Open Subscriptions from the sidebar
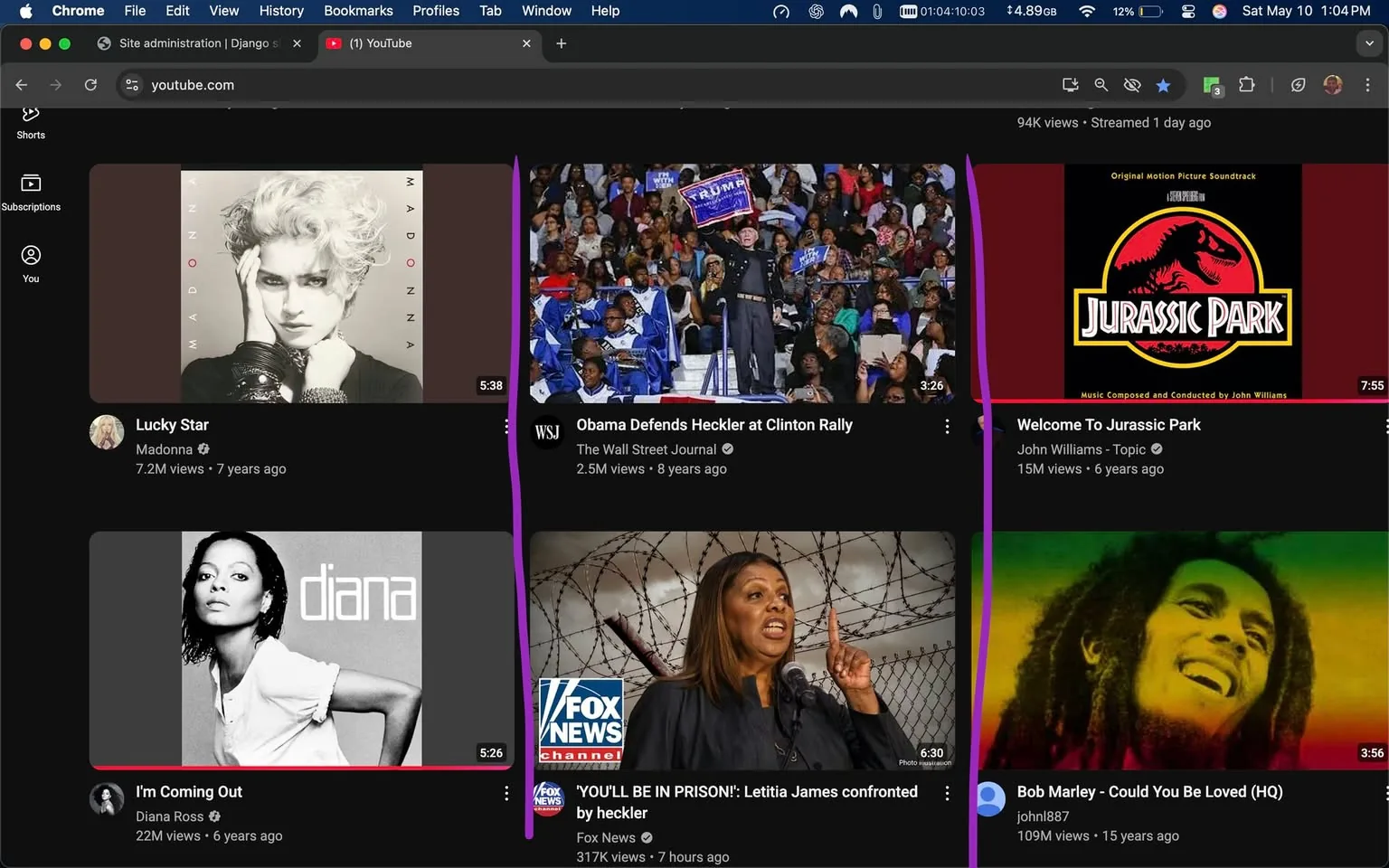Image resolution: width=1389 pixels, height=868 pixels. 30,190
